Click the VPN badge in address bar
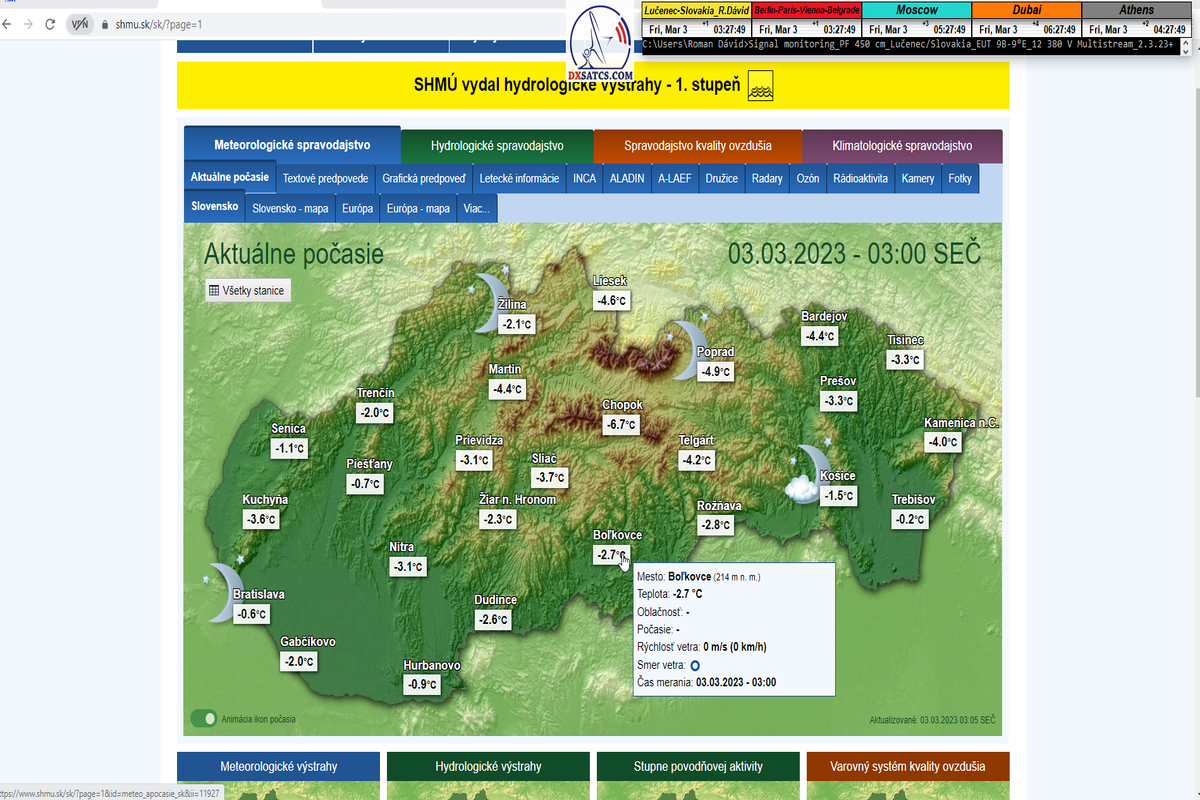Image resolution: width=1200 pixels, height=800 pixels. (x=81, y=23)
